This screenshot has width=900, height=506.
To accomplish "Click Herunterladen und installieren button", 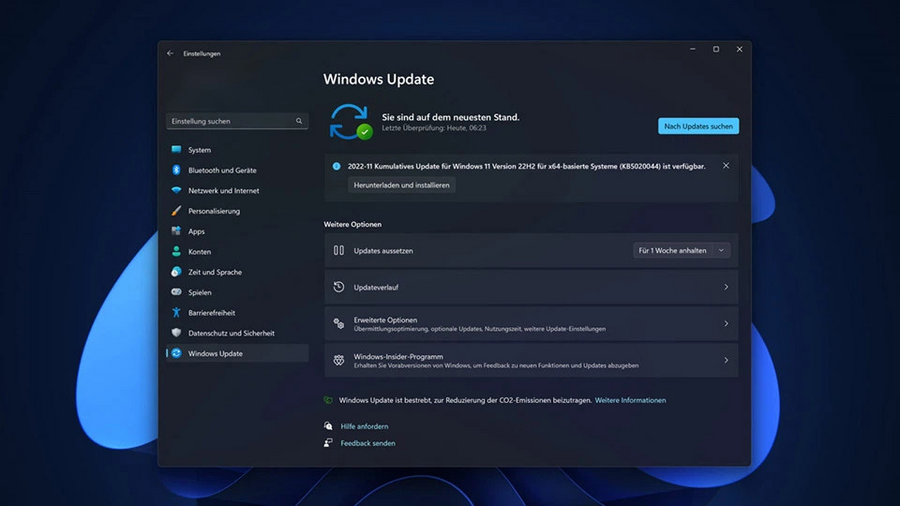I will coord(401,185).
